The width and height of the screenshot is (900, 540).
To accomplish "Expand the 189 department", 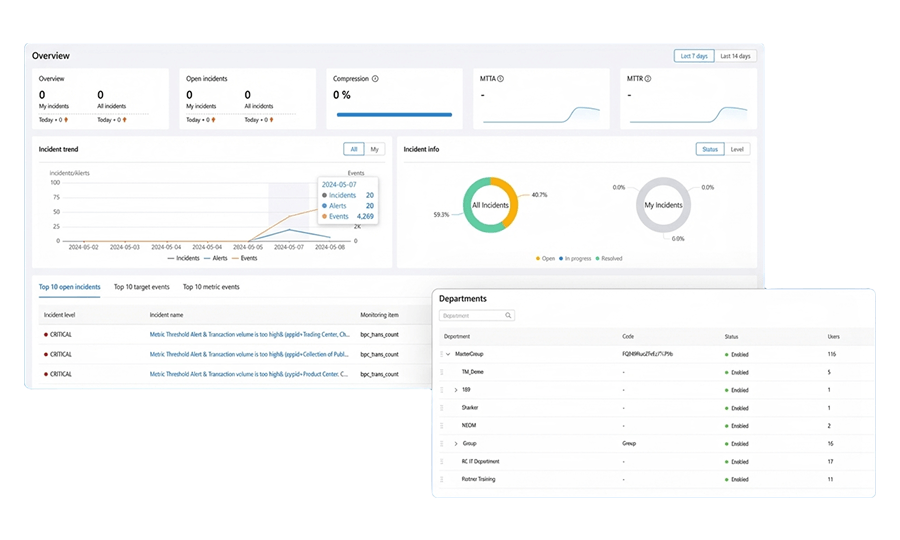I will [x=456, y=390].
